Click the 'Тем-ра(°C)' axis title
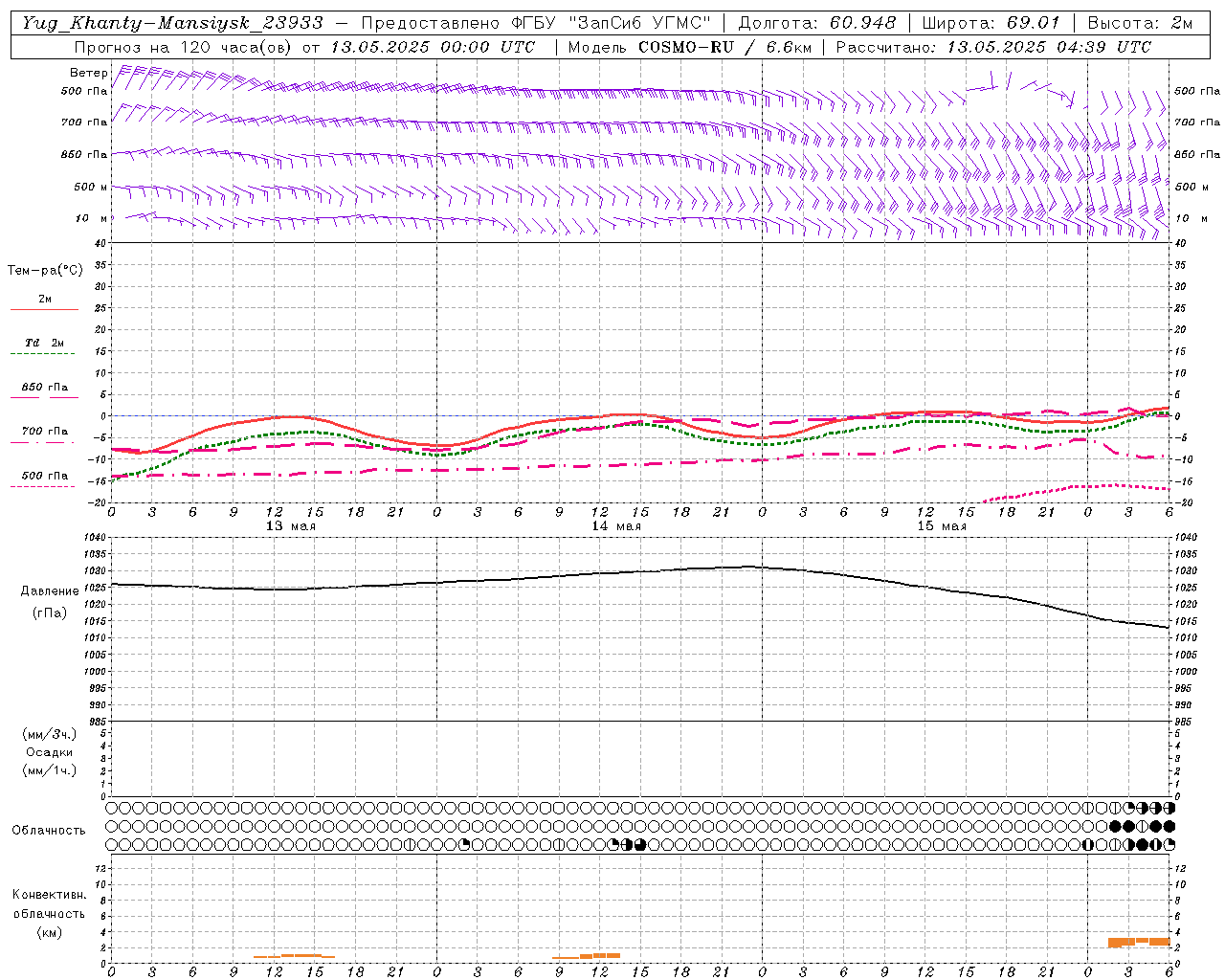The image size is (1225, 980). [45, 271]
